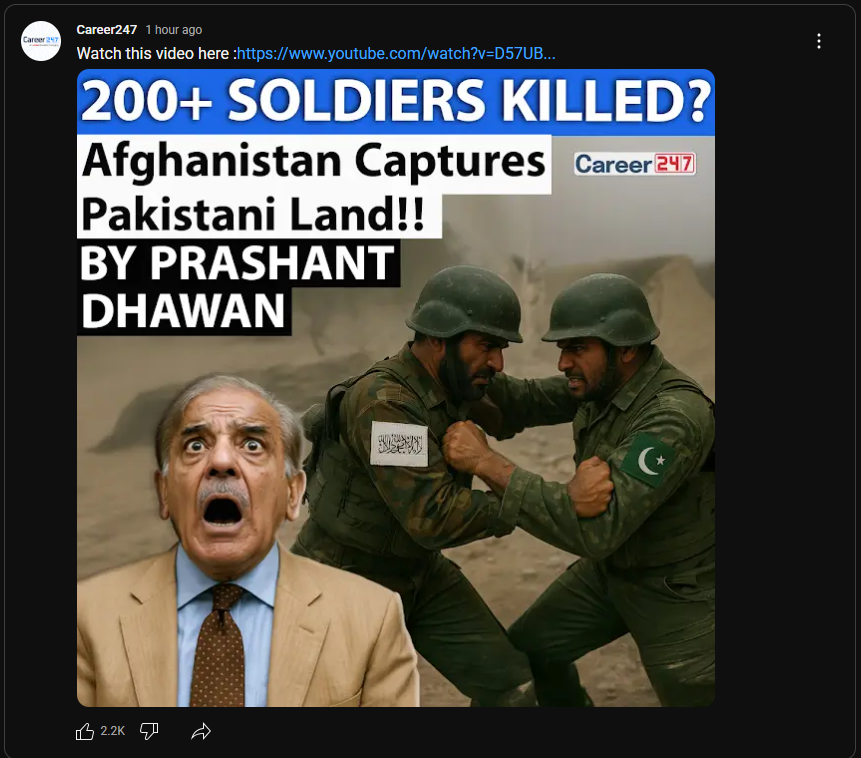Screen dimensions: 861x758
Task: Open the three-dot post options menu
Action: tap(818, 41)
